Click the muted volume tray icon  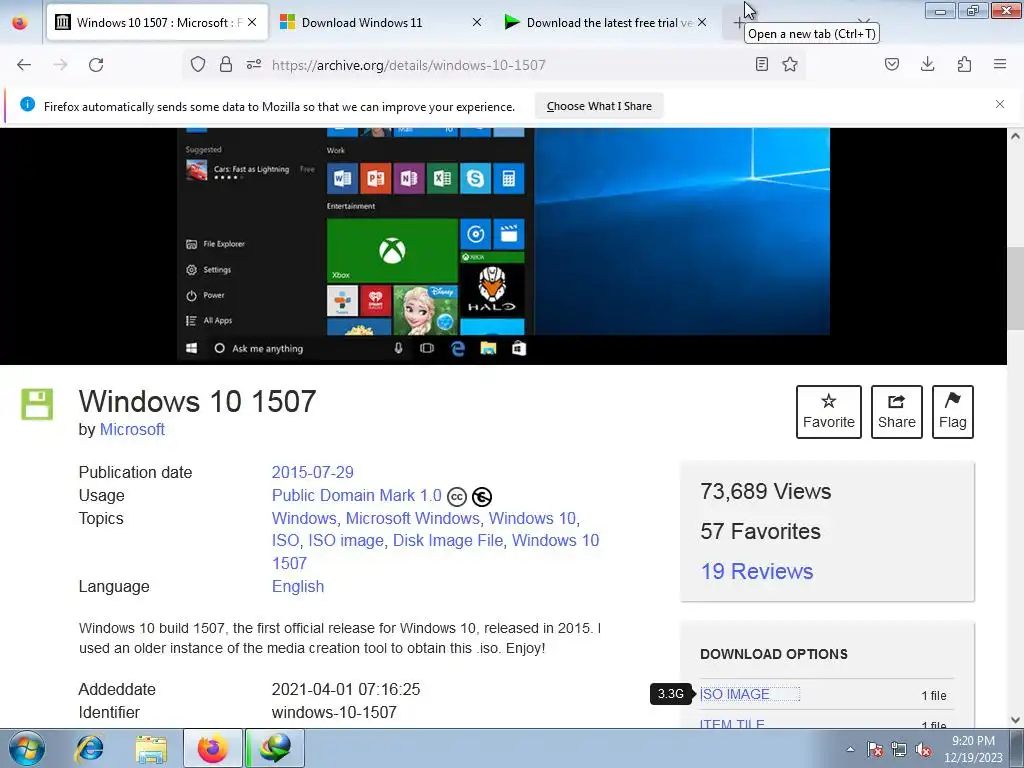tap(923, 749)
